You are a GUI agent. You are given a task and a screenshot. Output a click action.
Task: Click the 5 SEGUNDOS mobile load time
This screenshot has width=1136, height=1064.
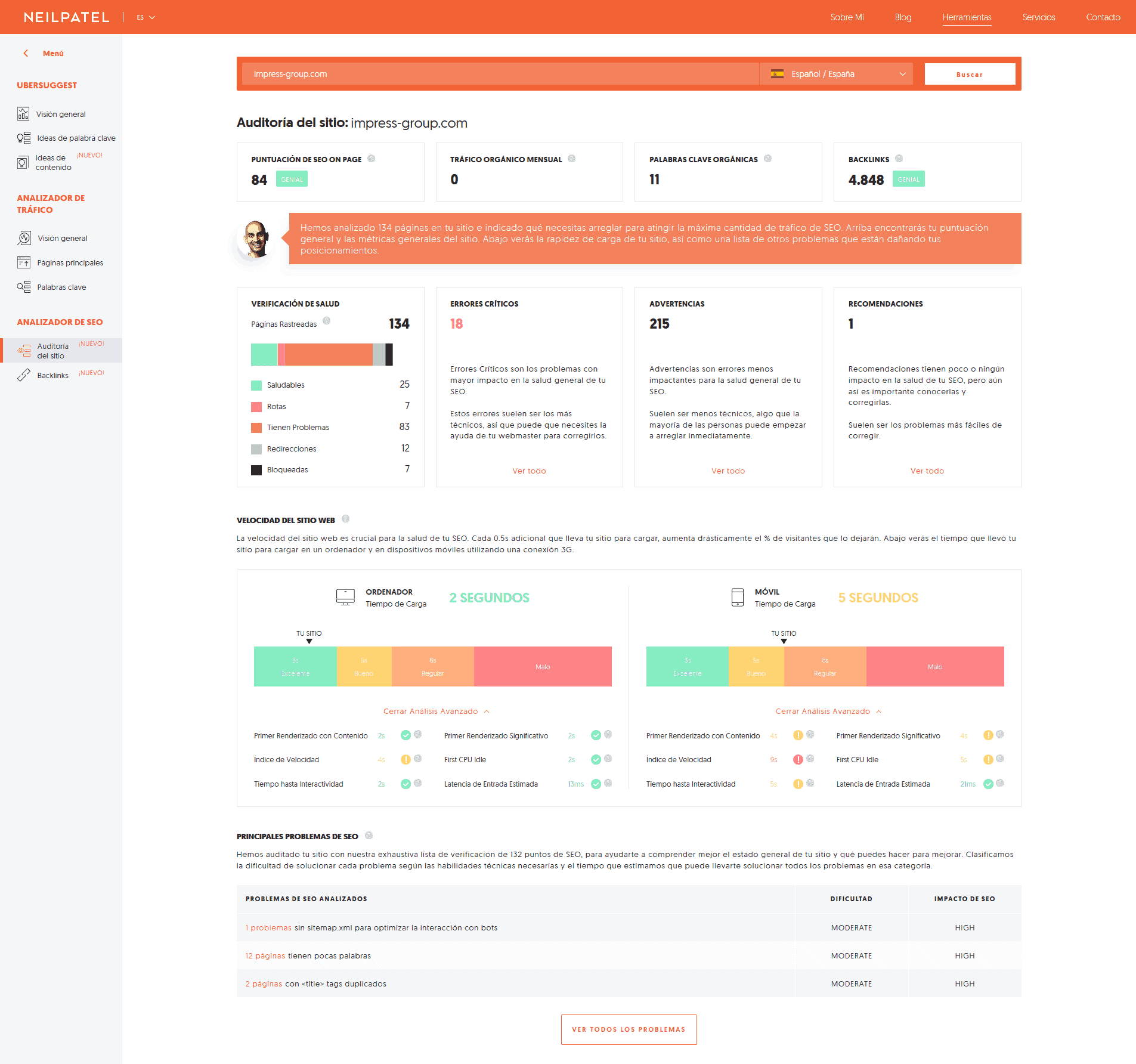point(878,598)
